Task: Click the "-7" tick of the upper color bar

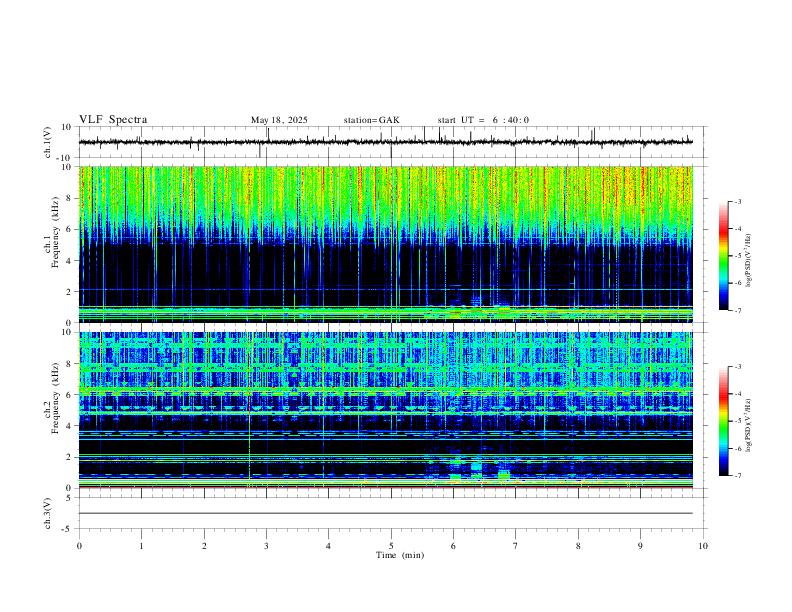Action: click(x=738, y=310)
